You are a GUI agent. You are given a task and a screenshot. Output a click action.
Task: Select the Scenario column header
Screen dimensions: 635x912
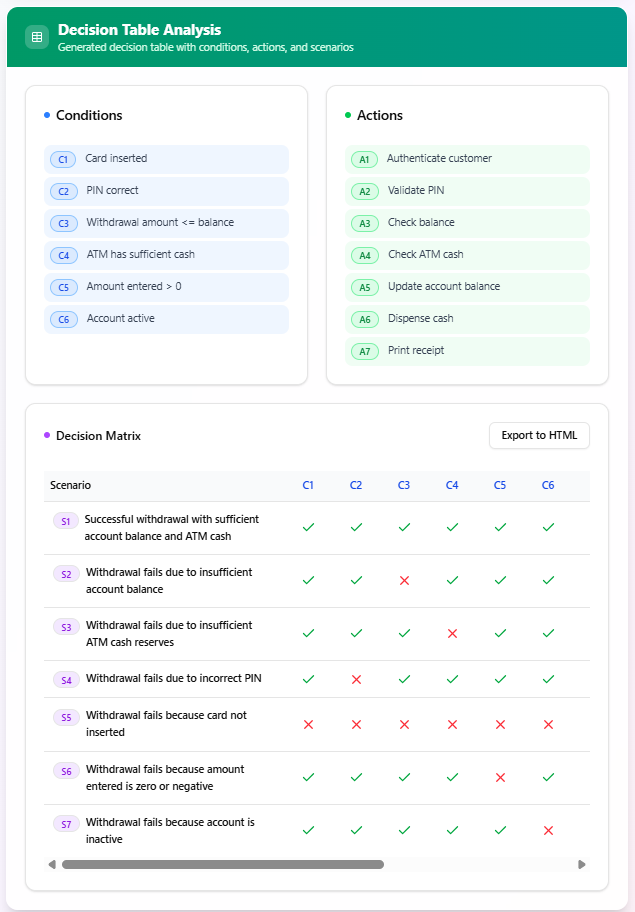pyautogui.click(x=69, y=485)
